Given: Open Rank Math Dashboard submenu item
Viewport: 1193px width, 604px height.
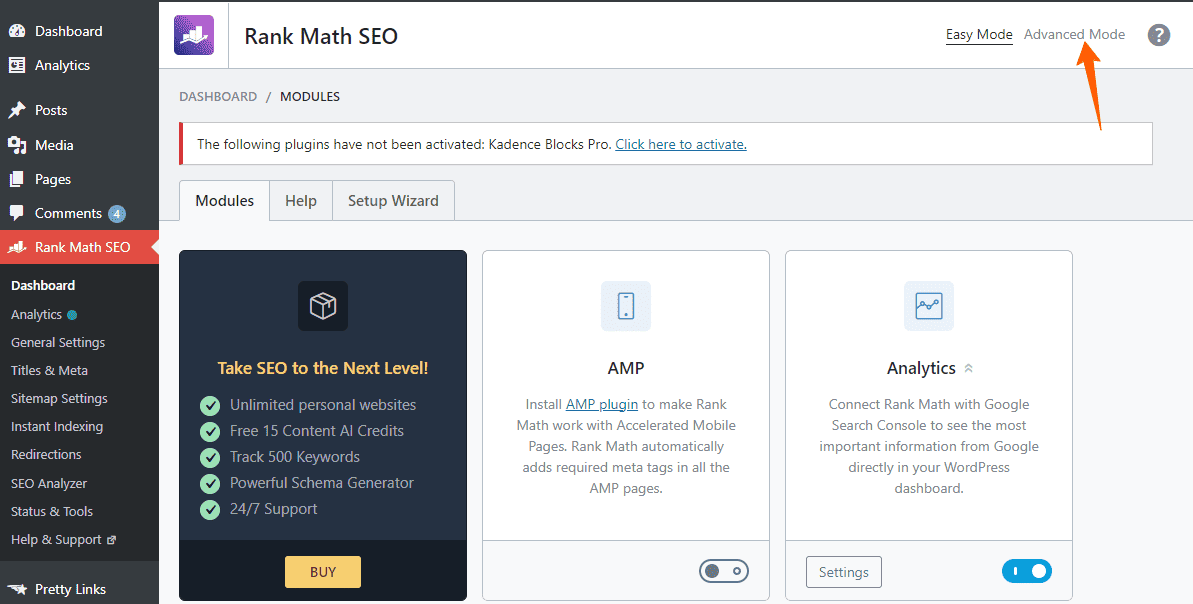Looking at the screenshot, I should [43, 285].
